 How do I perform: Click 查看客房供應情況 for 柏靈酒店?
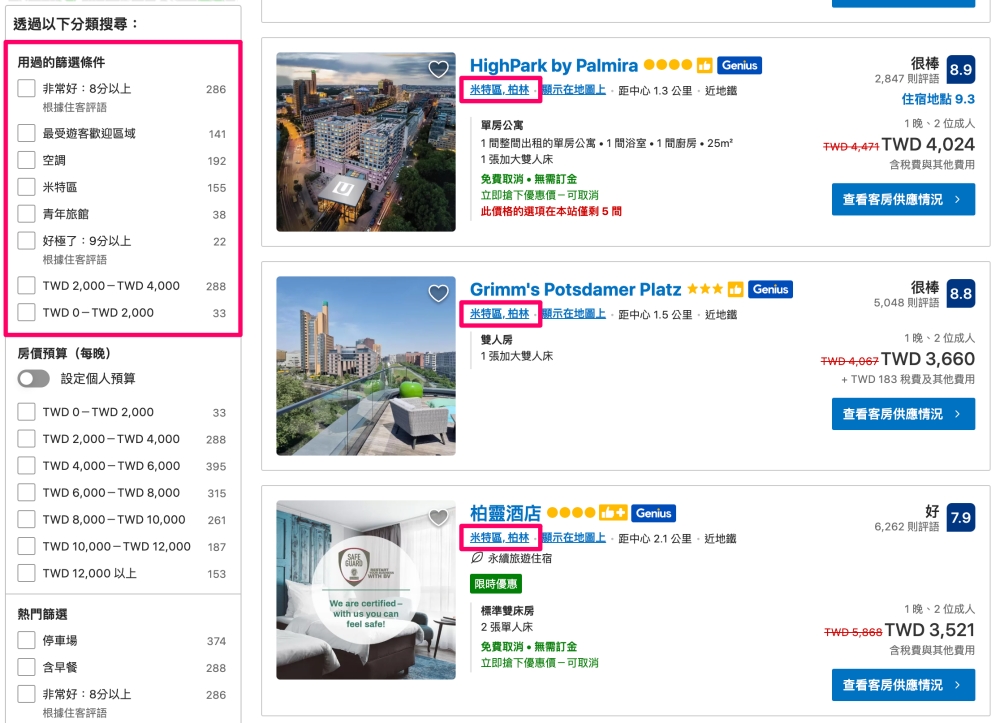[903, 685]
